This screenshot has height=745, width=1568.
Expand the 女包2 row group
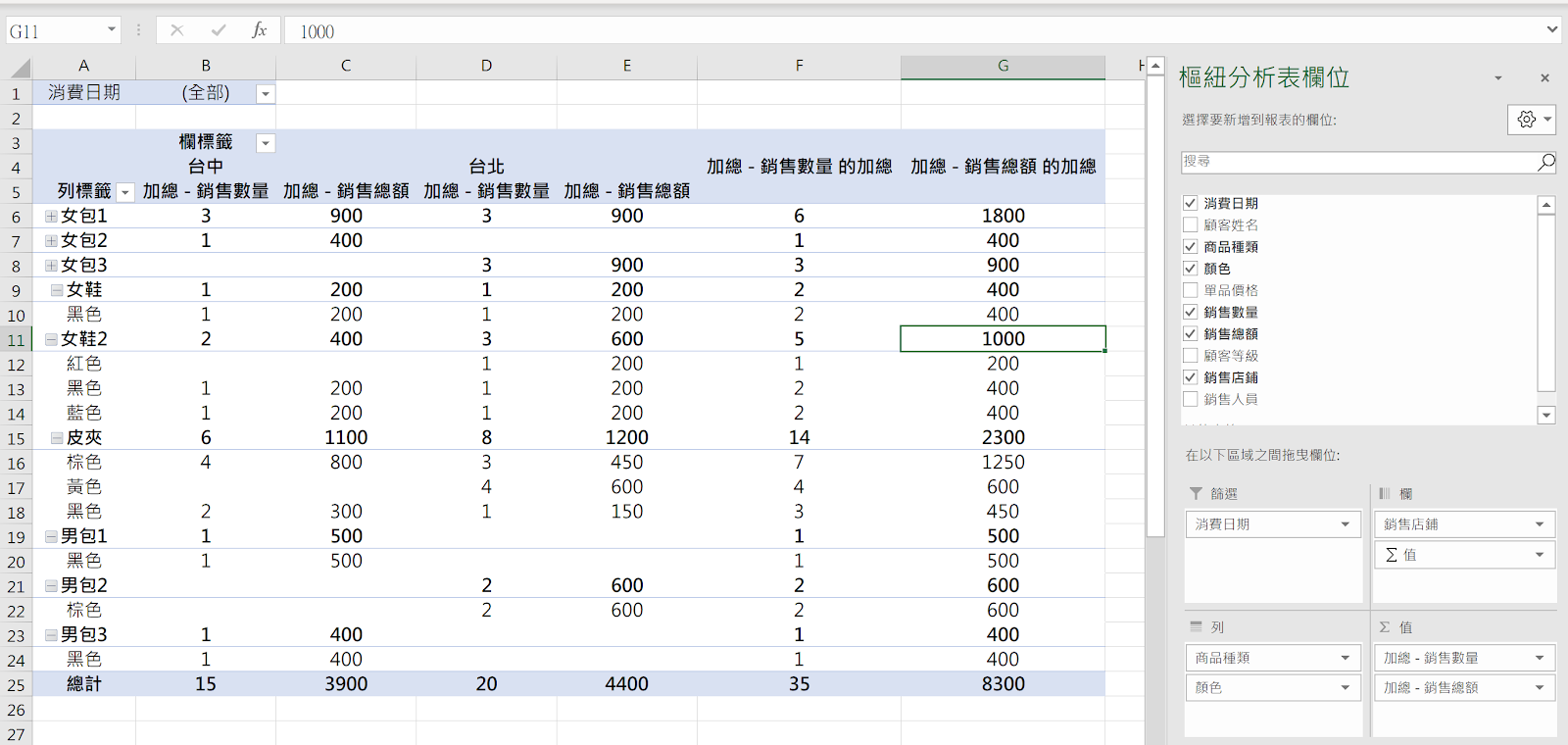tap(51, 240)
